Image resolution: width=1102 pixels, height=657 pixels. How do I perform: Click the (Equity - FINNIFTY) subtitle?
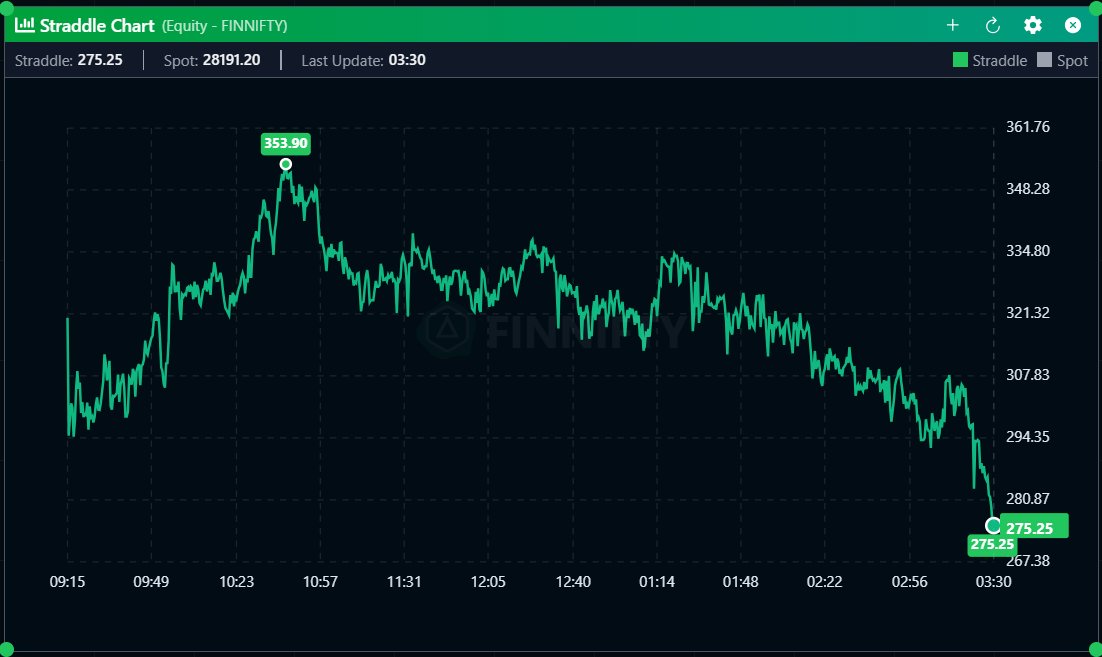(x=224, y=26)
